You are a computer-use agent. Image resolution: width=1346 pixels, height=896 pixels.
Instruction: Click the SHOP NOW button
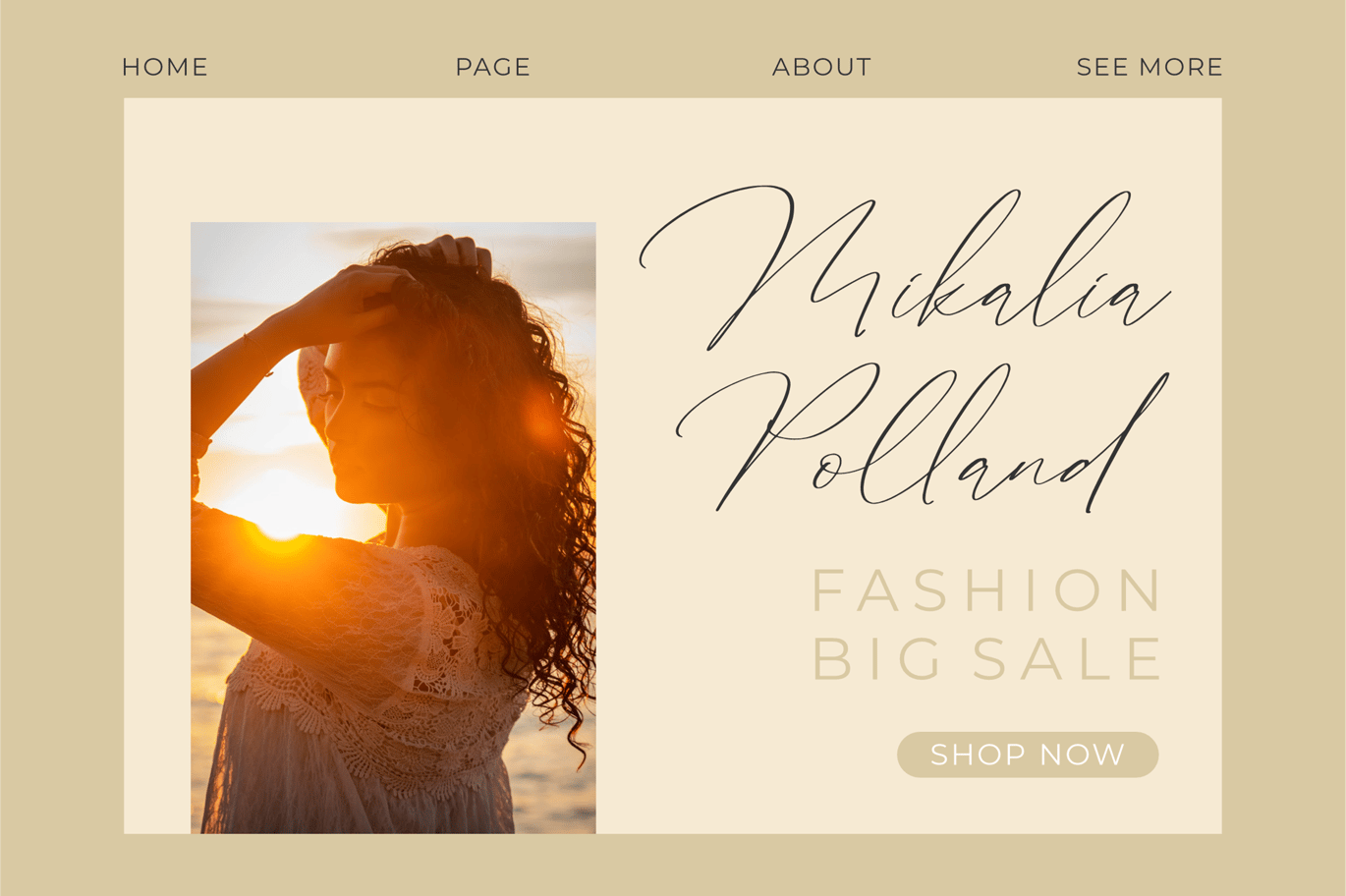click(x=1028, y=755)
